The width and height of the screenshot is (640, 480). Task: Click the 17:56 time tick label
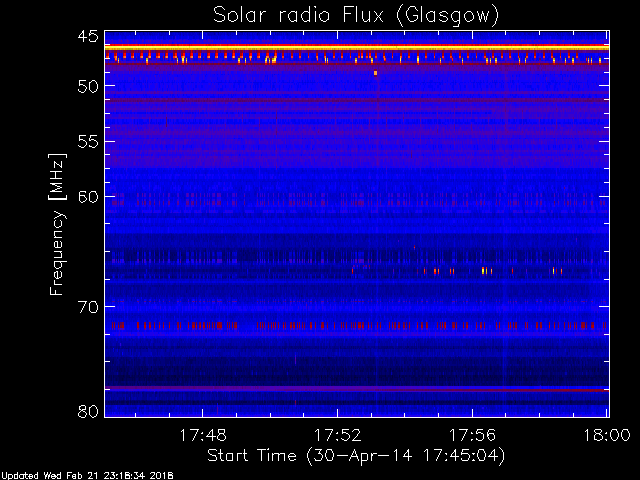pos(472,435)
